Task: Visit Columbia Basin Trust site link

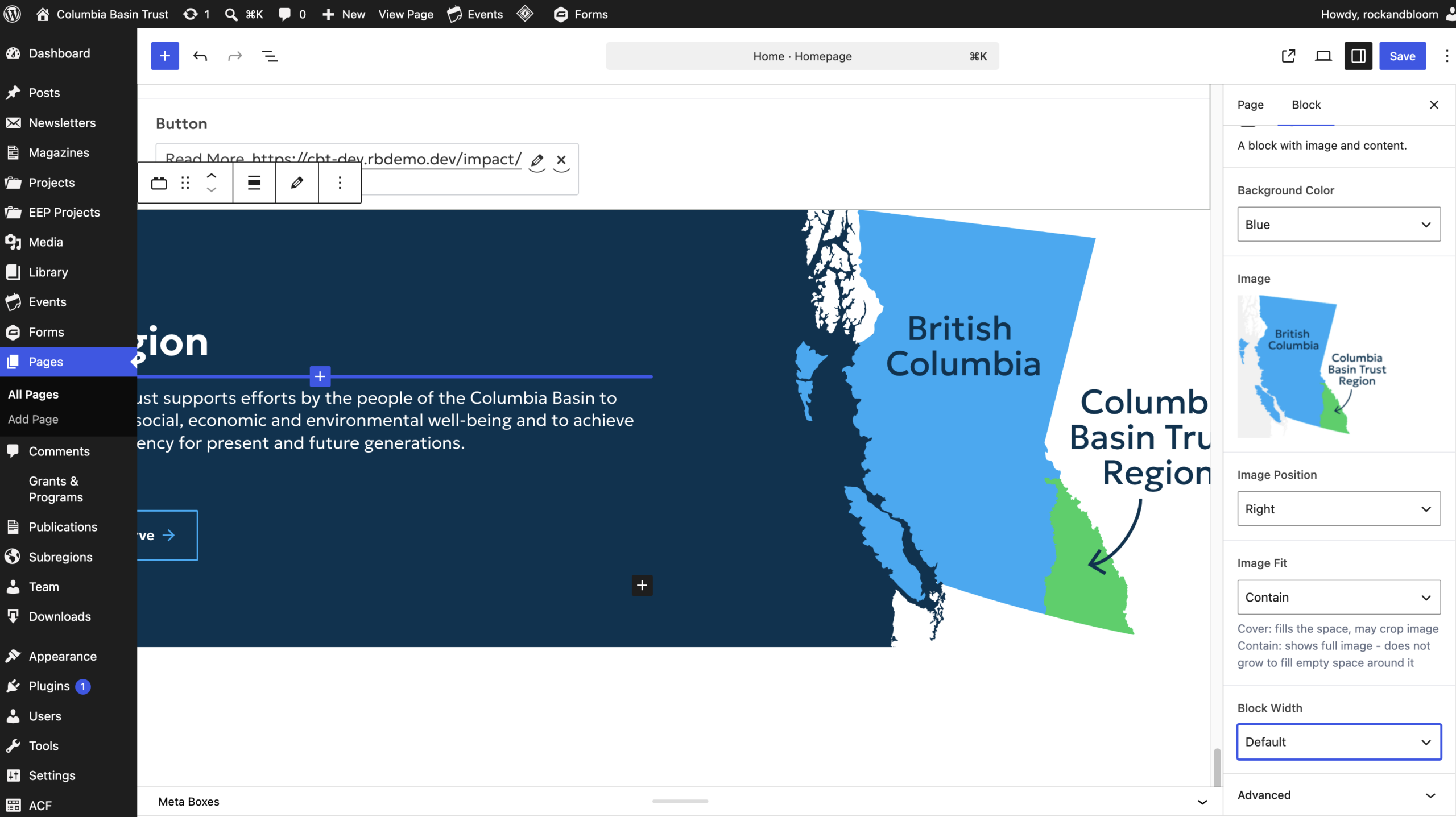Action: click(x=102, y=14)
